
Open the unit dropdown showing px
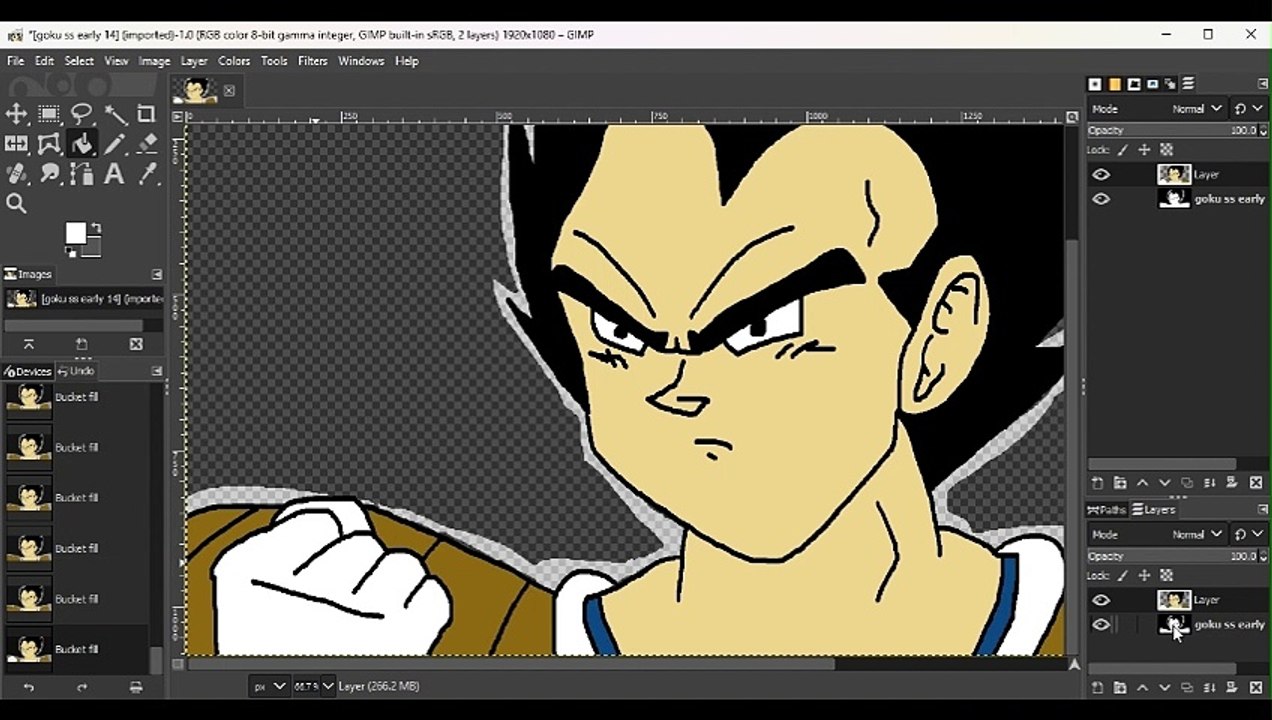[x=269, y=686]
